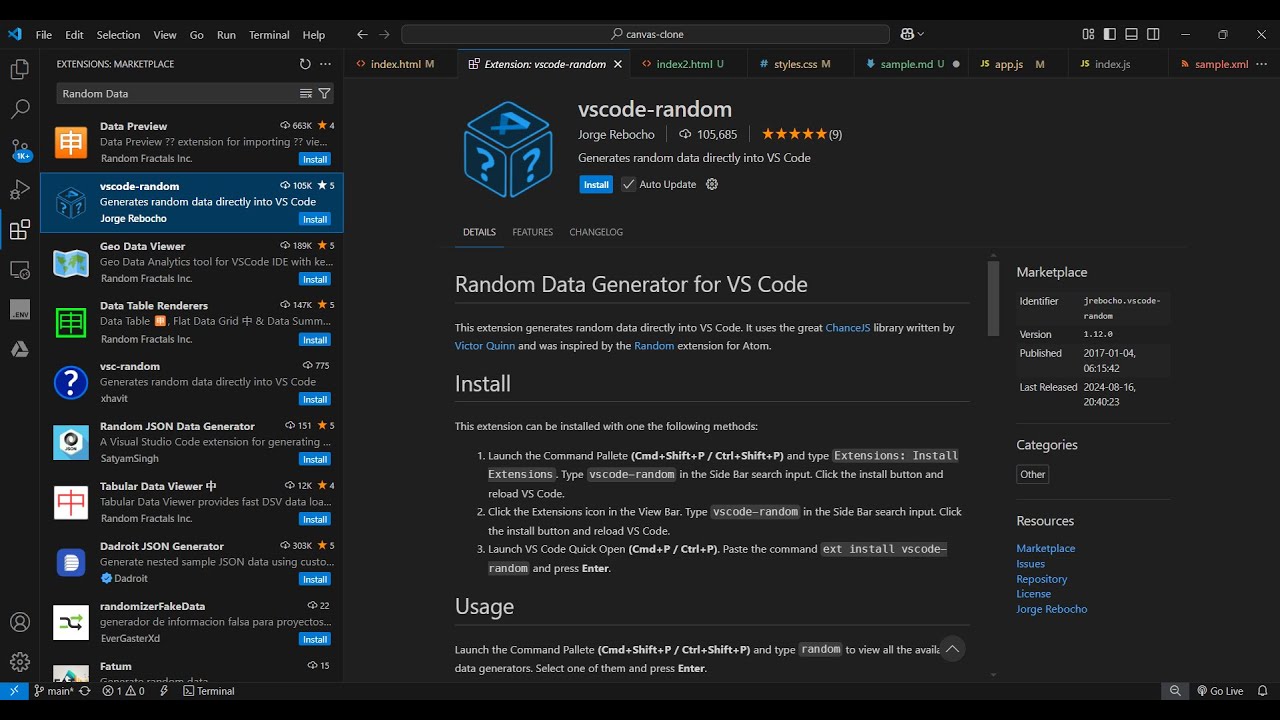Open the Explorer view in activity bar
This screenshot has width=1280, height=720.
19,70
